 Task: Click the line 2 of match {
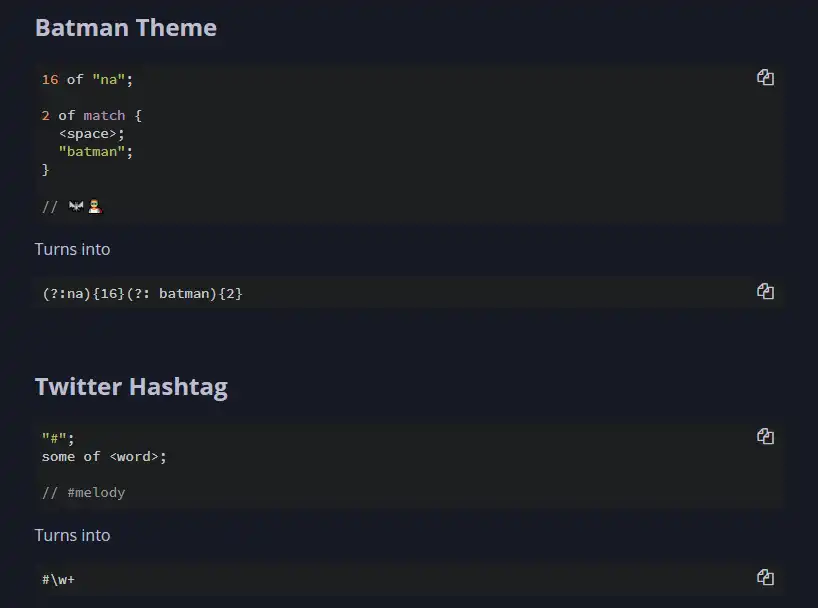click(91, 115)
